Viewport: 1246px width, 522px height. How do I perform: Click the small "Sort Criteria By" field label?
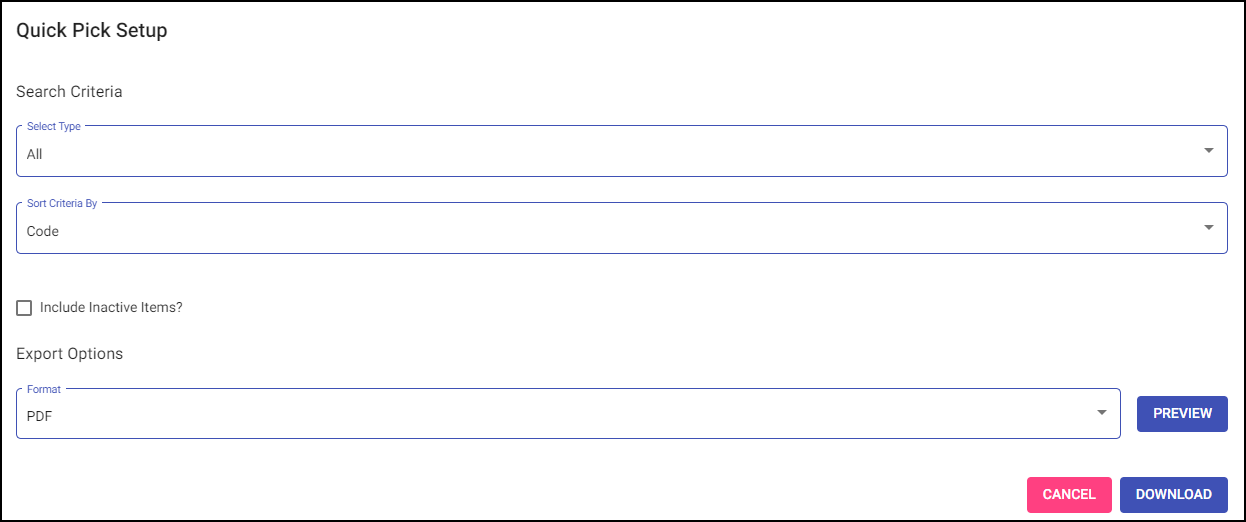[62, 204]
